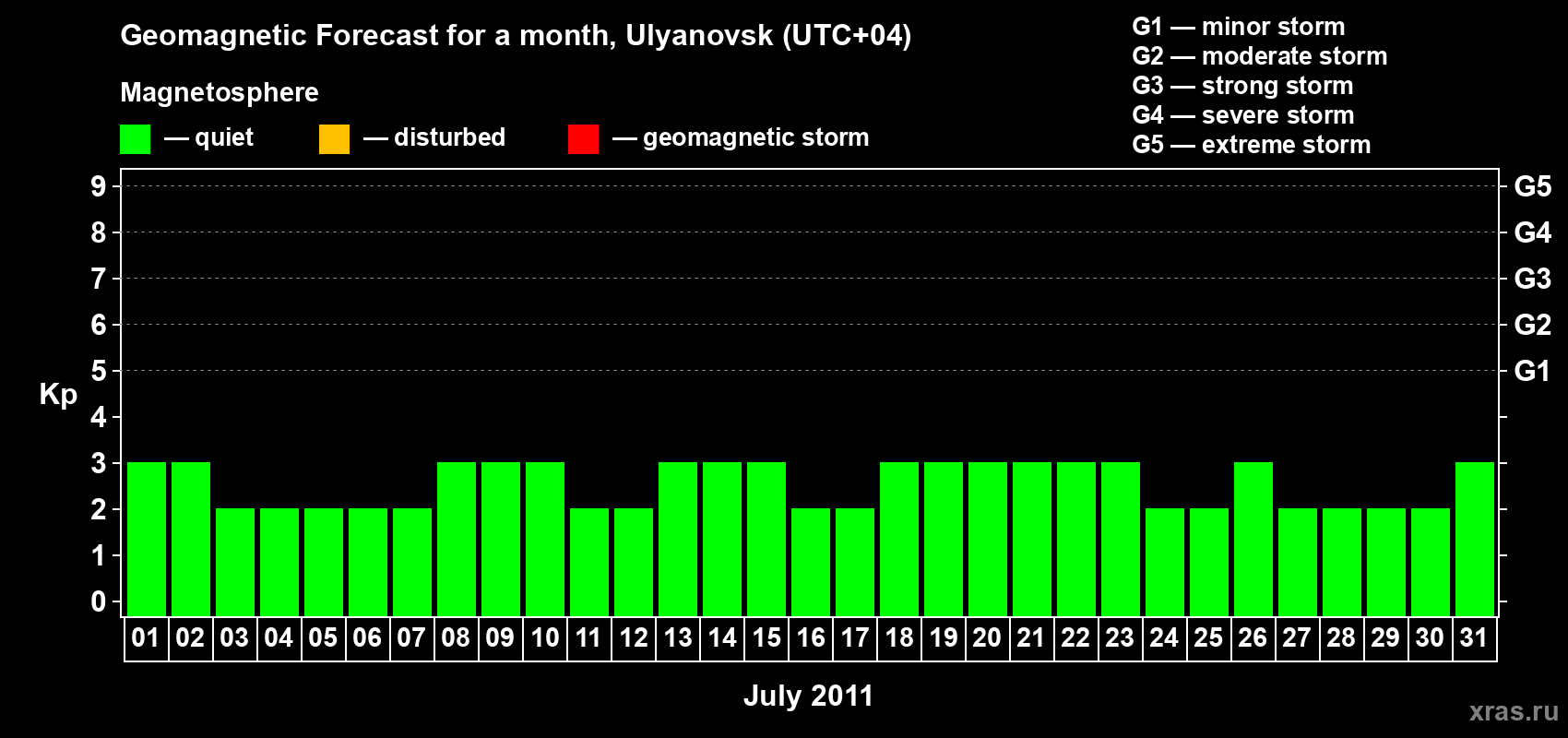Click the G1 label on right axis

pyautogui.click(x=1533, y=371)
